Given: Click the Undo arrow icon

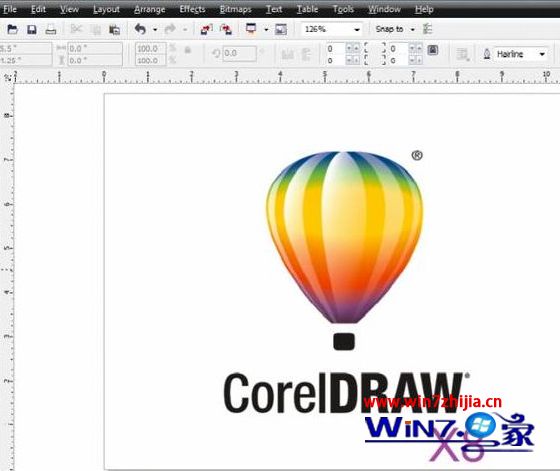Looking at the screenshot, I should pos(140,29).
